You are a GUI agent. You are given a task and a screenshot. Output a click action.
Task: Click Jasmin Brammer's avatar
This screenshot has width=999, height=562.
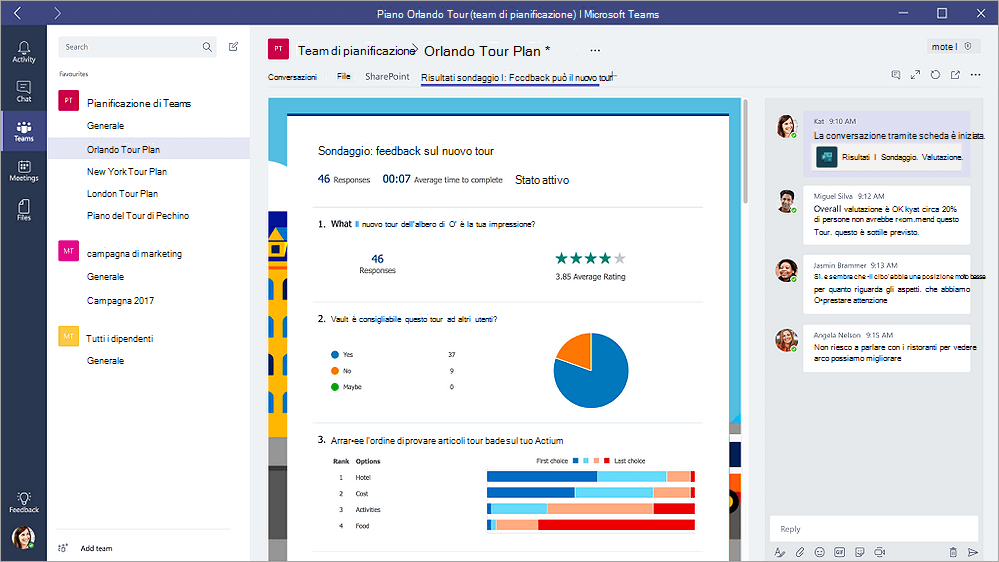pos(787,270)
